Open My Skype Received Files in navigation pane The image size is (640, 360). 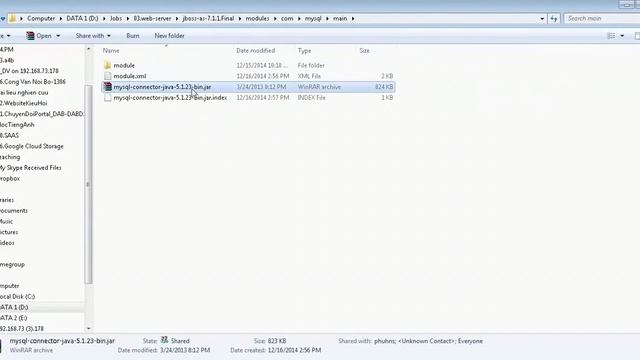pyautogui.click(x=31, y=168)
